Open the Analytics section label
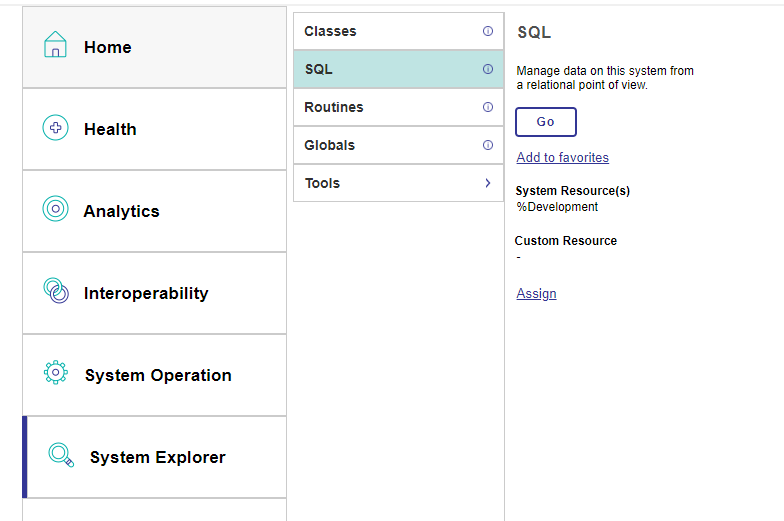 coord(122,211)
